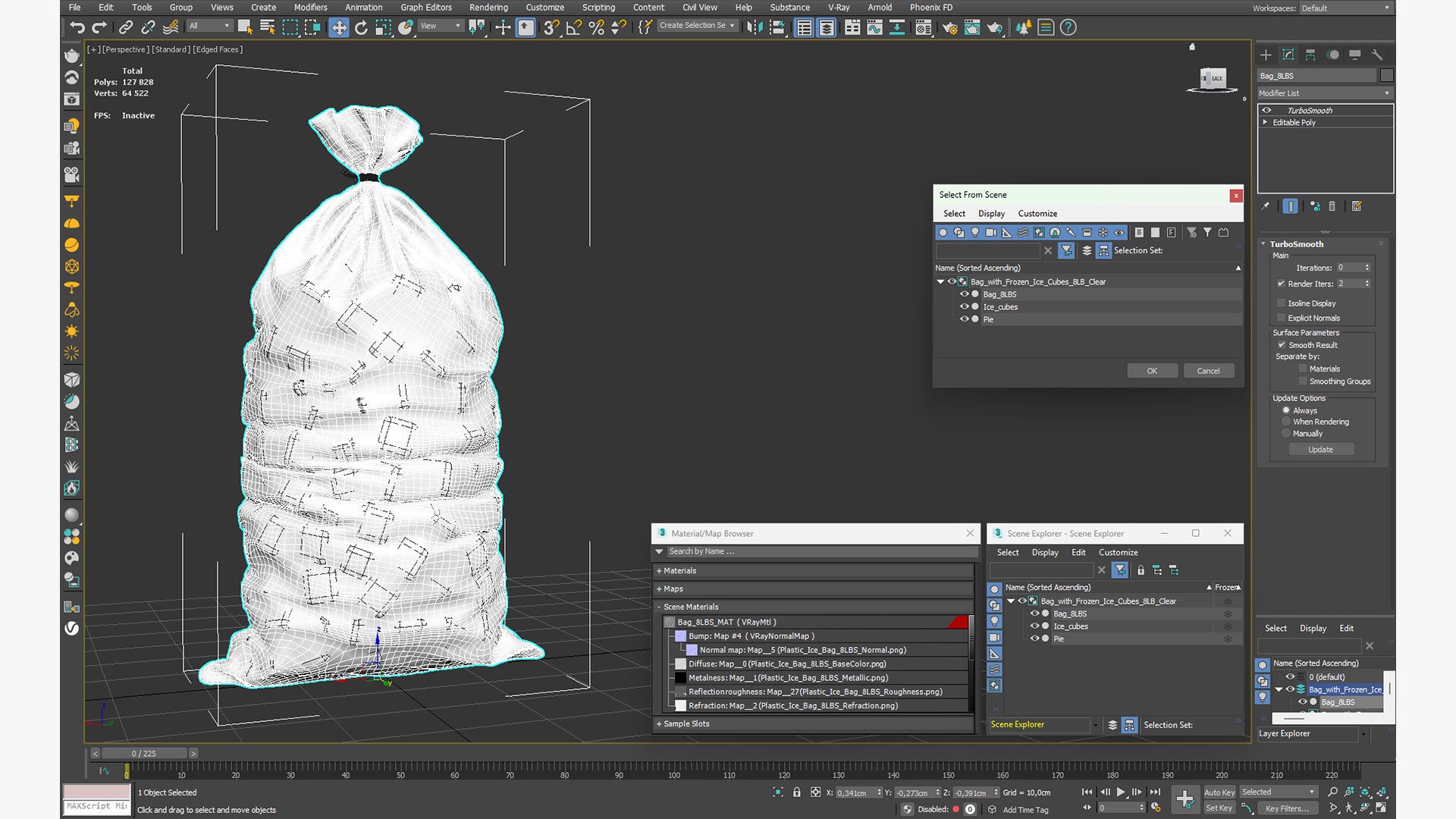Go to the start of the animation
The width and height of the screenshot is (1456, 819).
(1087, 792)
